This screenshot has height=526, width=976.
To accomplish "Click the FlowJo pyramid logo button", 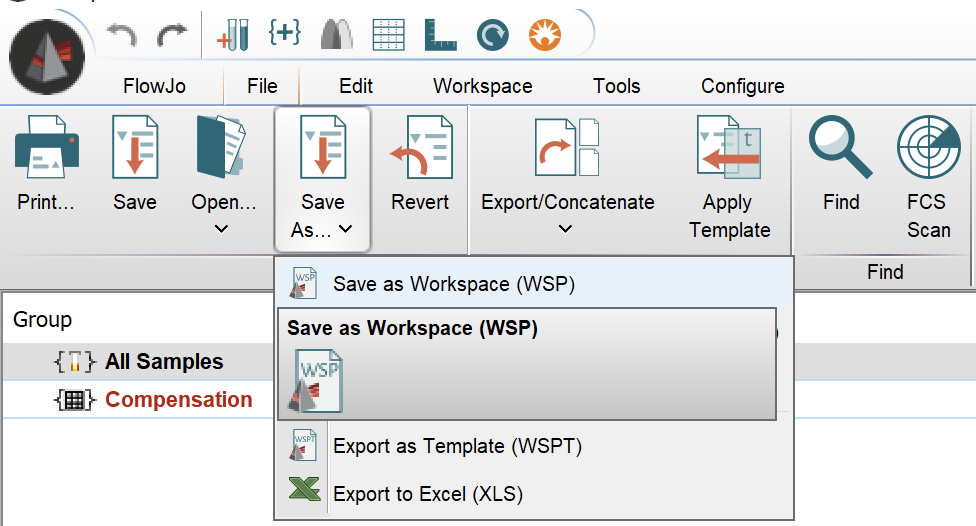I will point(47,57).
